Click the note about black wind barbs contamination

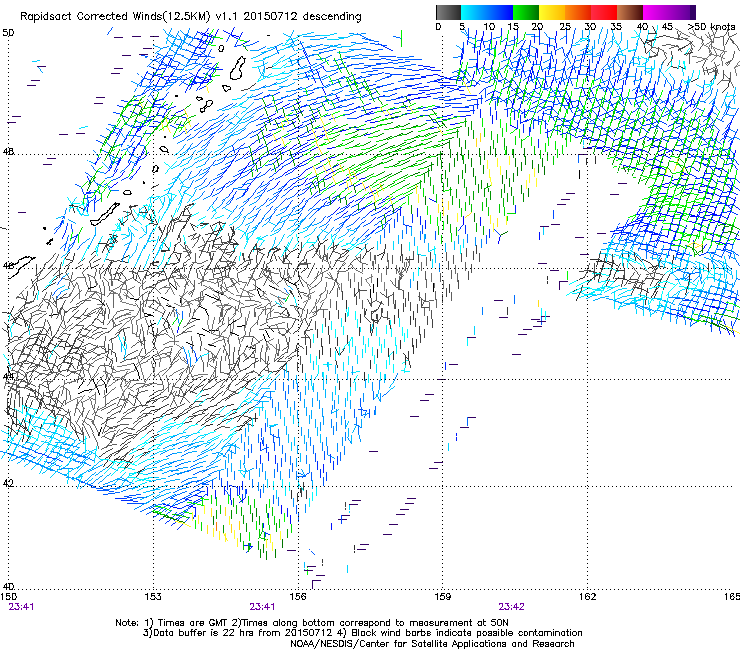458,633
